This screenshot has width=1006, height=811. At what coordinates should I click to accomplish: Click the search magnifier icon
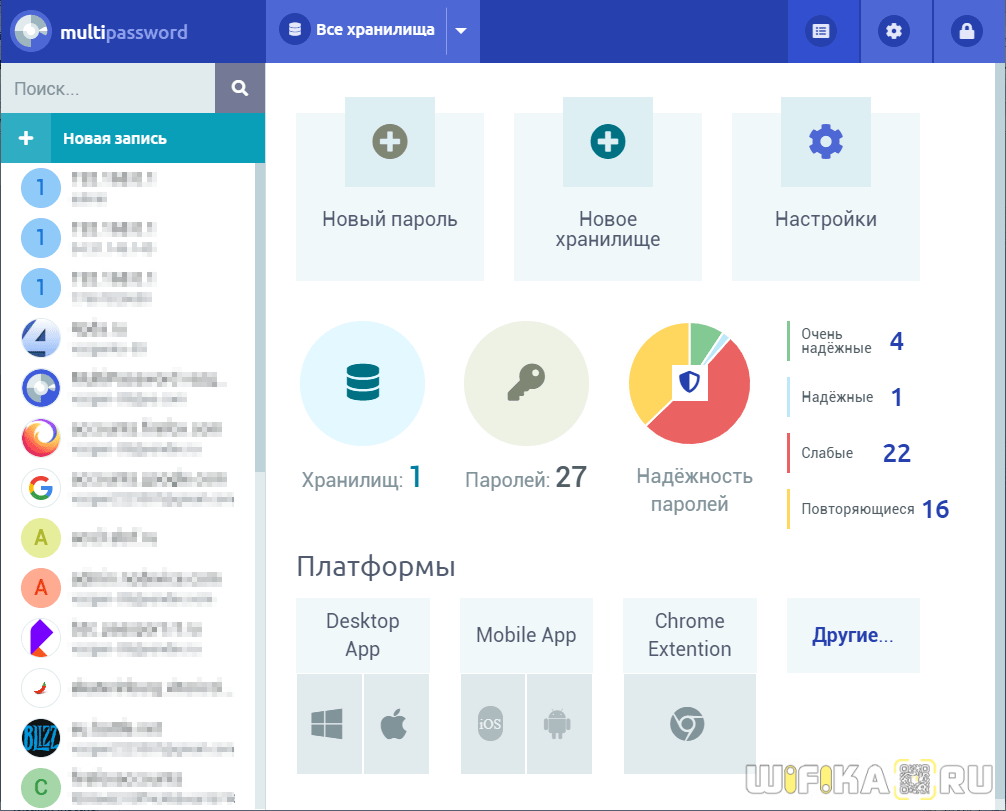[240, 88]
